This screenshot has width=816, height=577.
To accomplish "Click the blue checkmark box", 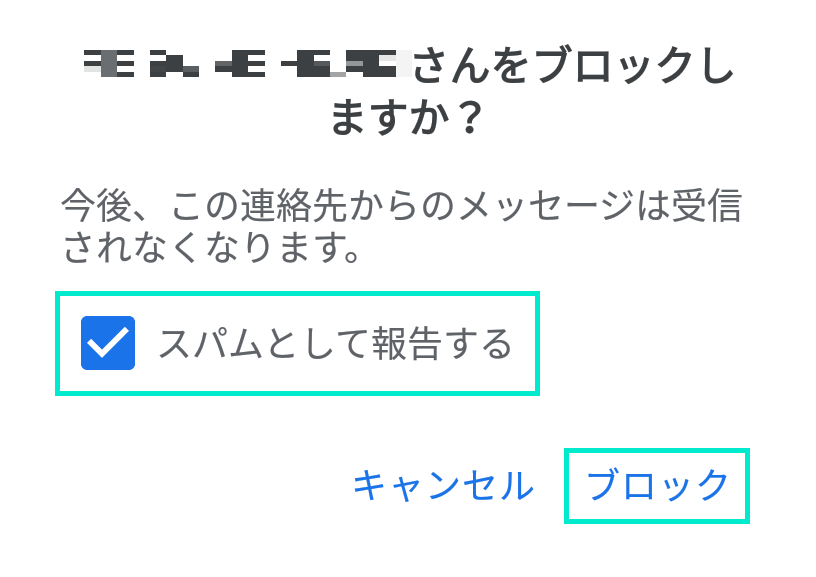I will (x=108, y=343).
